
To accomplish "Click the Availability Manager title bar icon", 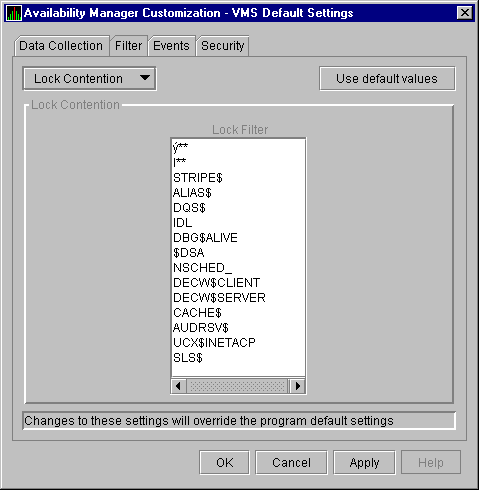I will point(14,13).
